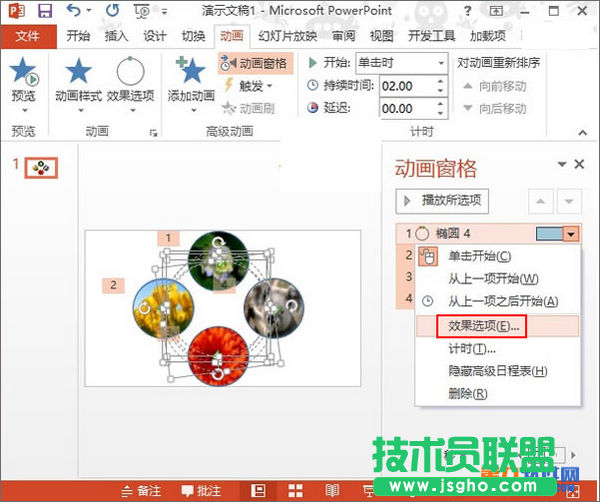This screenshot has width=600, height=502.
Task: Switch to the Design tab
Action: [155, 36]
